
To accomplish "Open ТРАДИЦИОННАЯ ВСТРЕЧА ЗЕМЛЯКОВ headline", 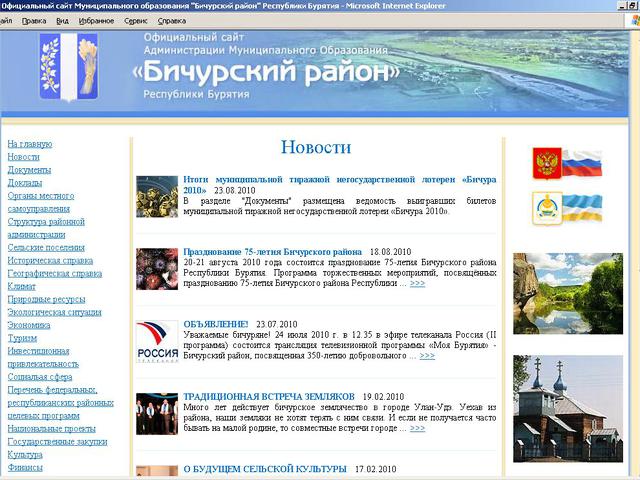I will click(x=269, y=396).
